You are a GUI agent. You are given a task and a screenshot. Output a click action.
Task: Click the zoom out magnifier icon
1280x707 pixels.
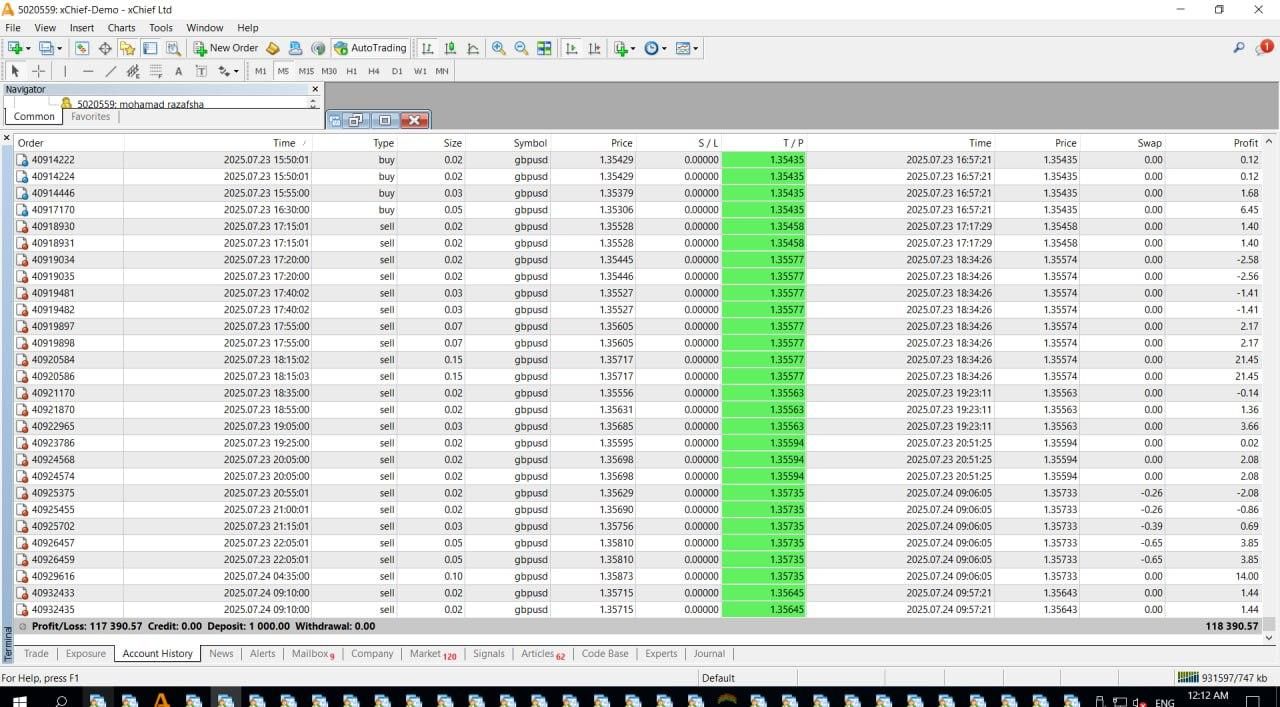point(521,48)
